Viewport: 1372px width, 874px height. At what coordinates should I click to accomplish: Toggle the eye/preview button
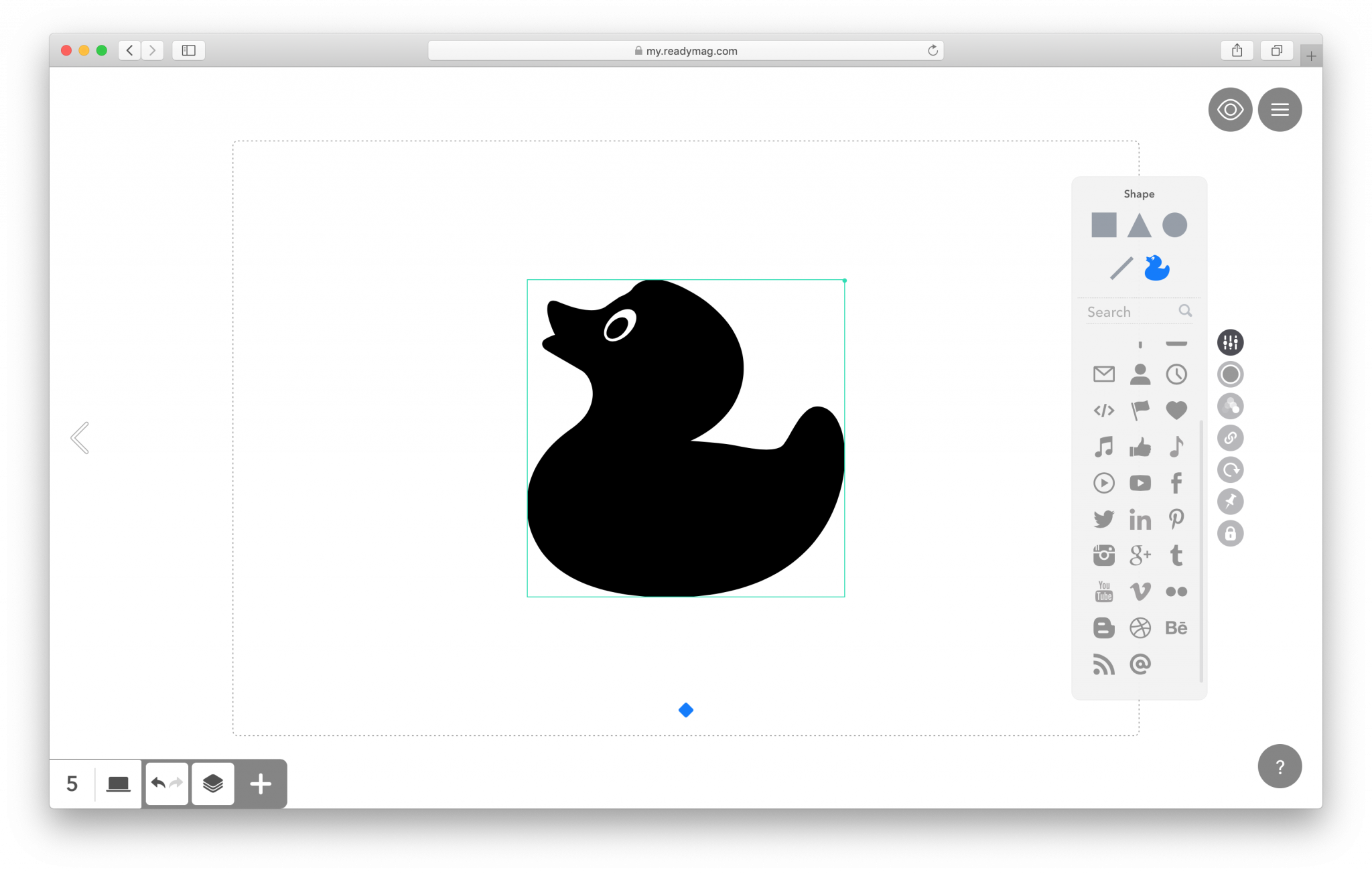point(1230,109)
